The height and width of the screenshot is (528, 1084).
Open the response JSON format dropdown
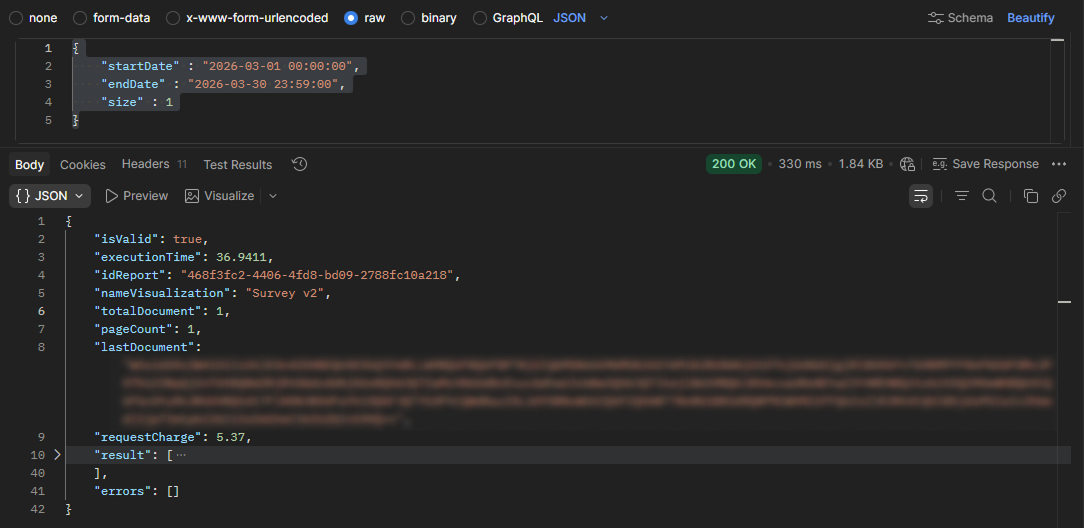[x=50, y=196]
